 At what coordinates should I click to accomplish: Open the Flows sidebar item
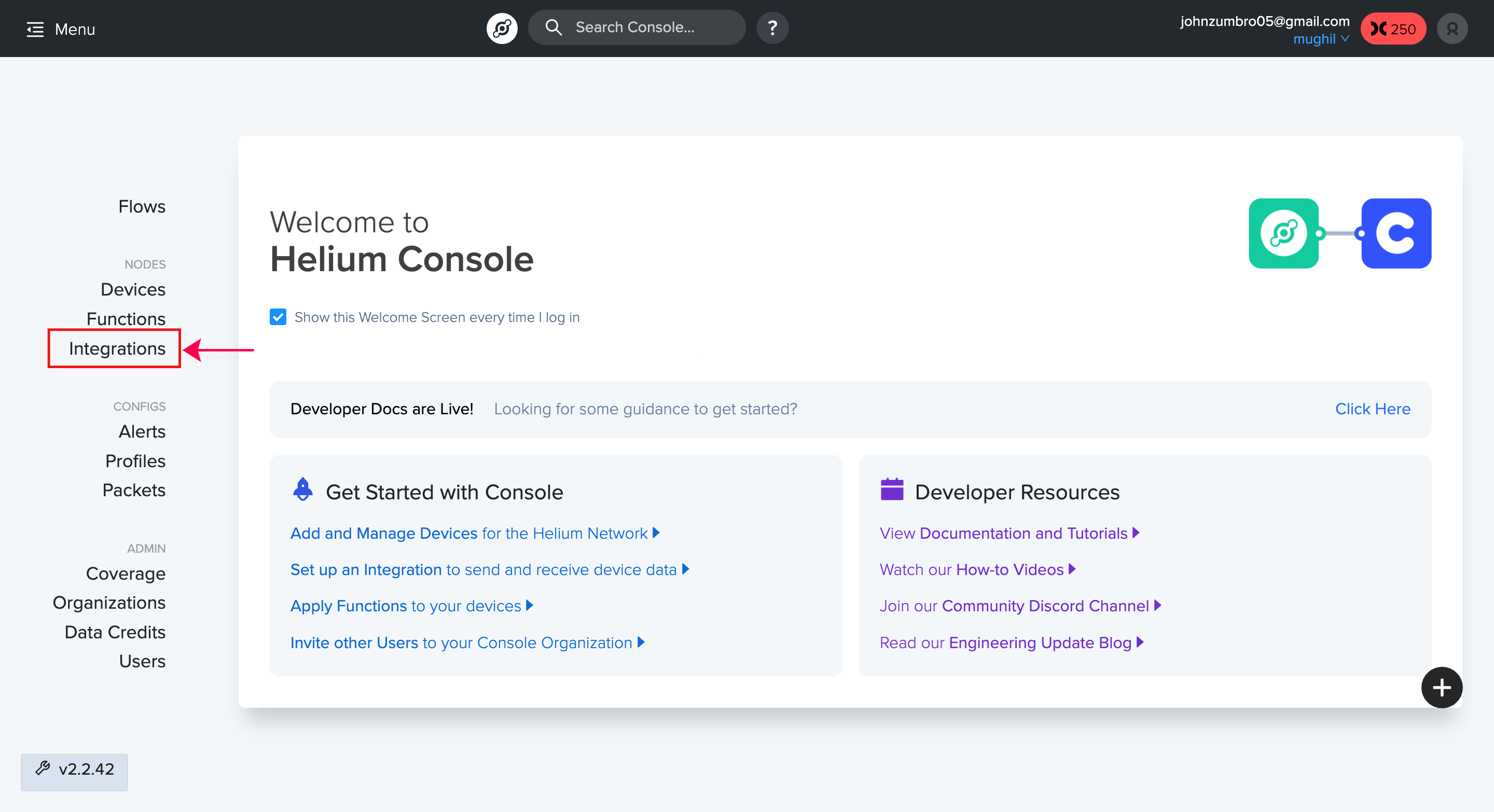142,206
